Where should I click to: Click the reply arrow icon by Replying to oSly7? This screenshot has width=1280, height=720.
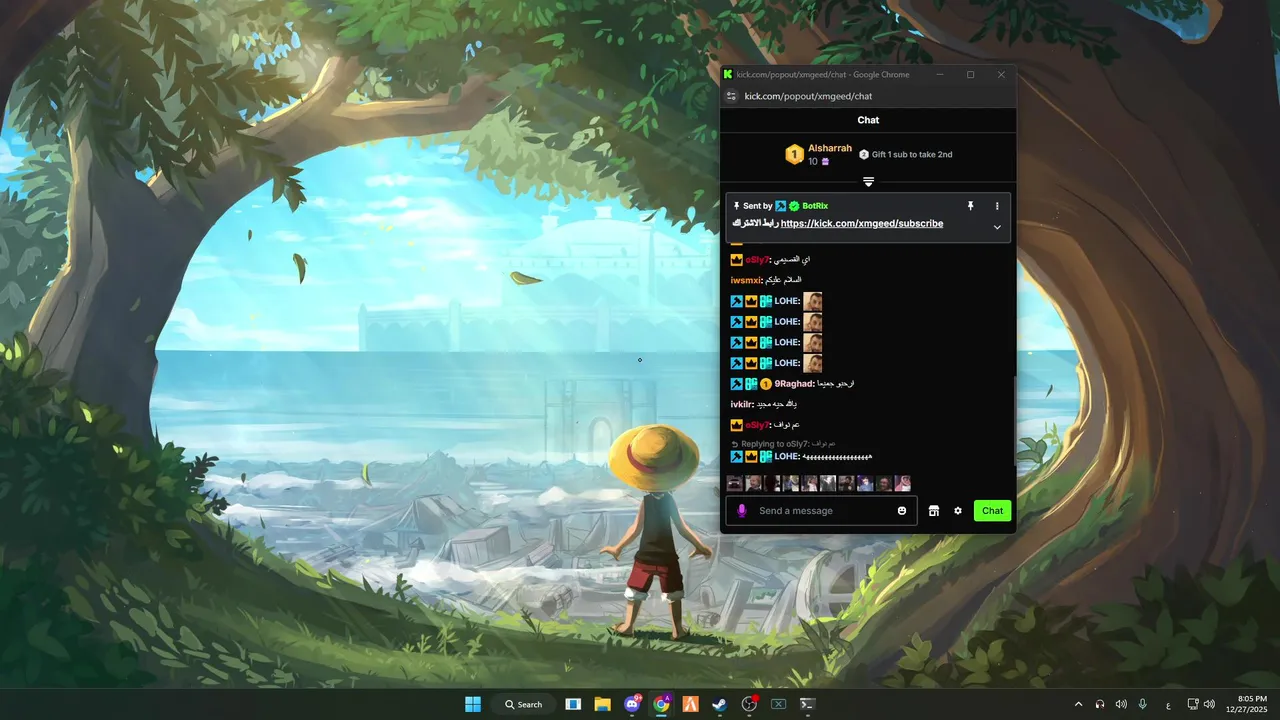[735, 444]
